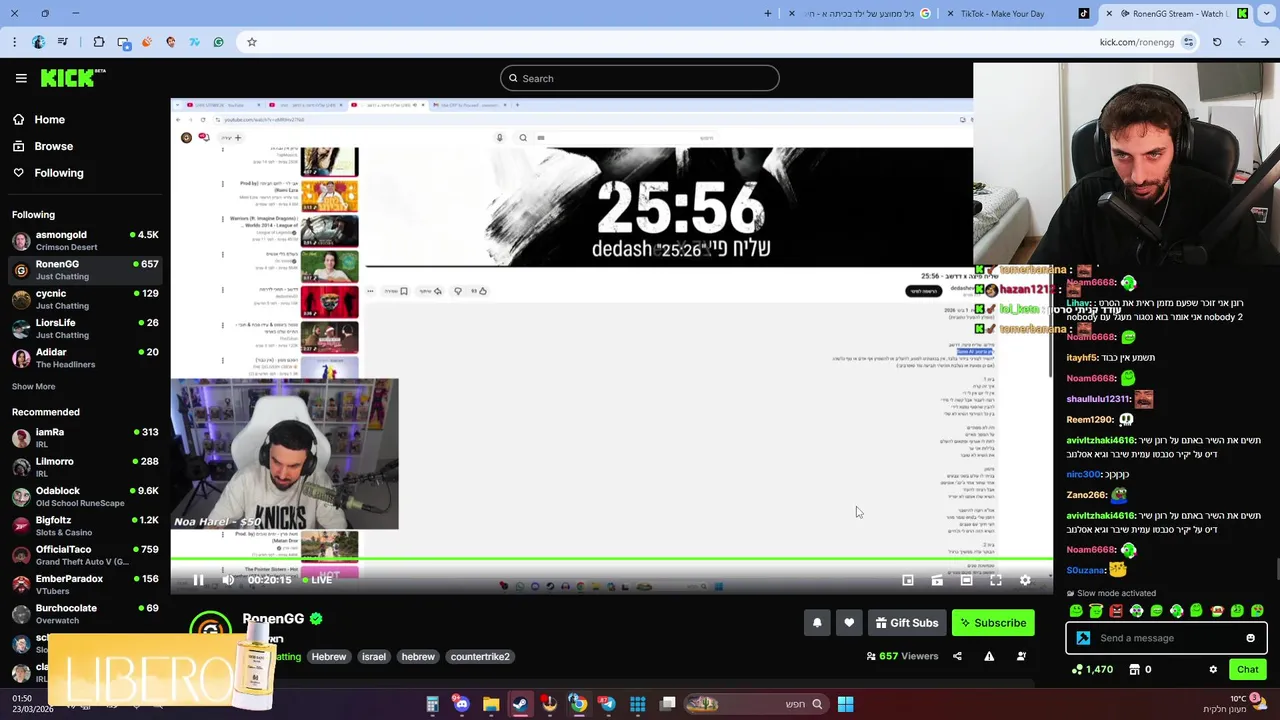The height and width of the screenshot is (720, 1280).
Task: Open recommended channel iamRa
Action: point(85,437)
